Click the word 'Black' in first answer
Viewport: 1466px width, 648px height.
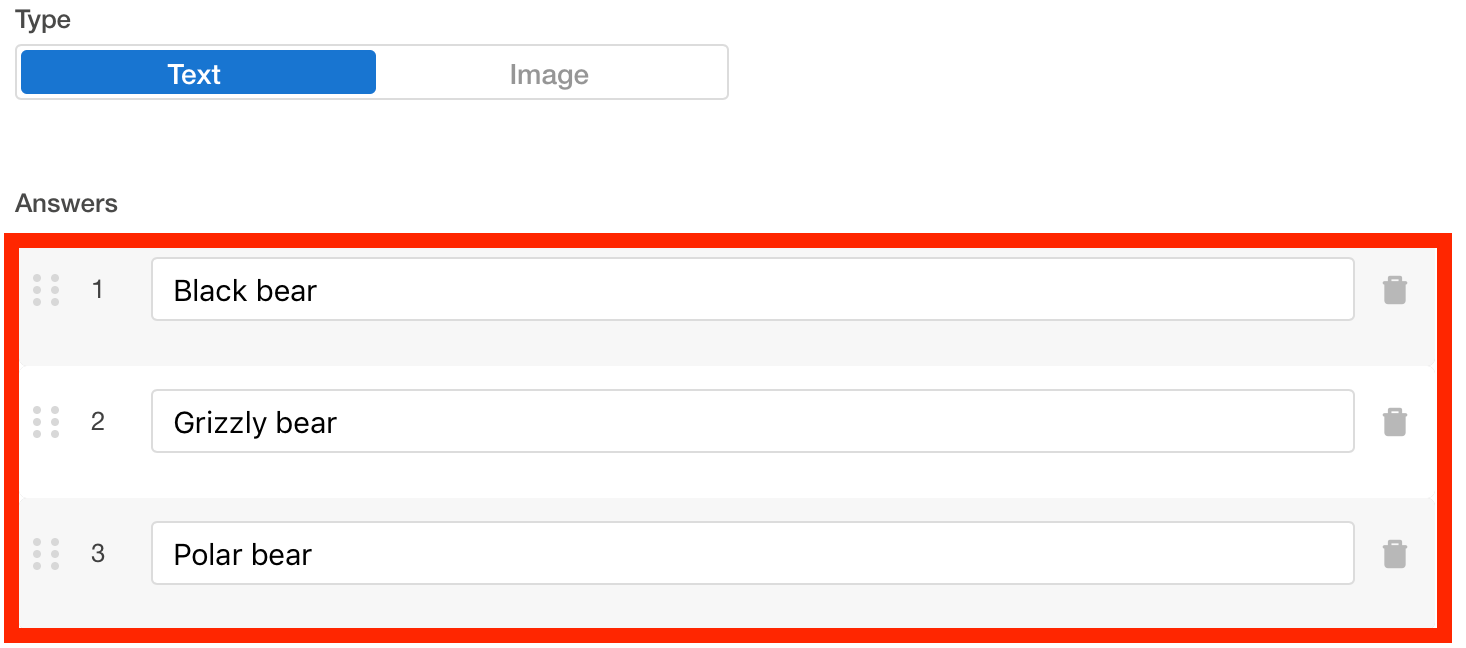coord(208,291)
